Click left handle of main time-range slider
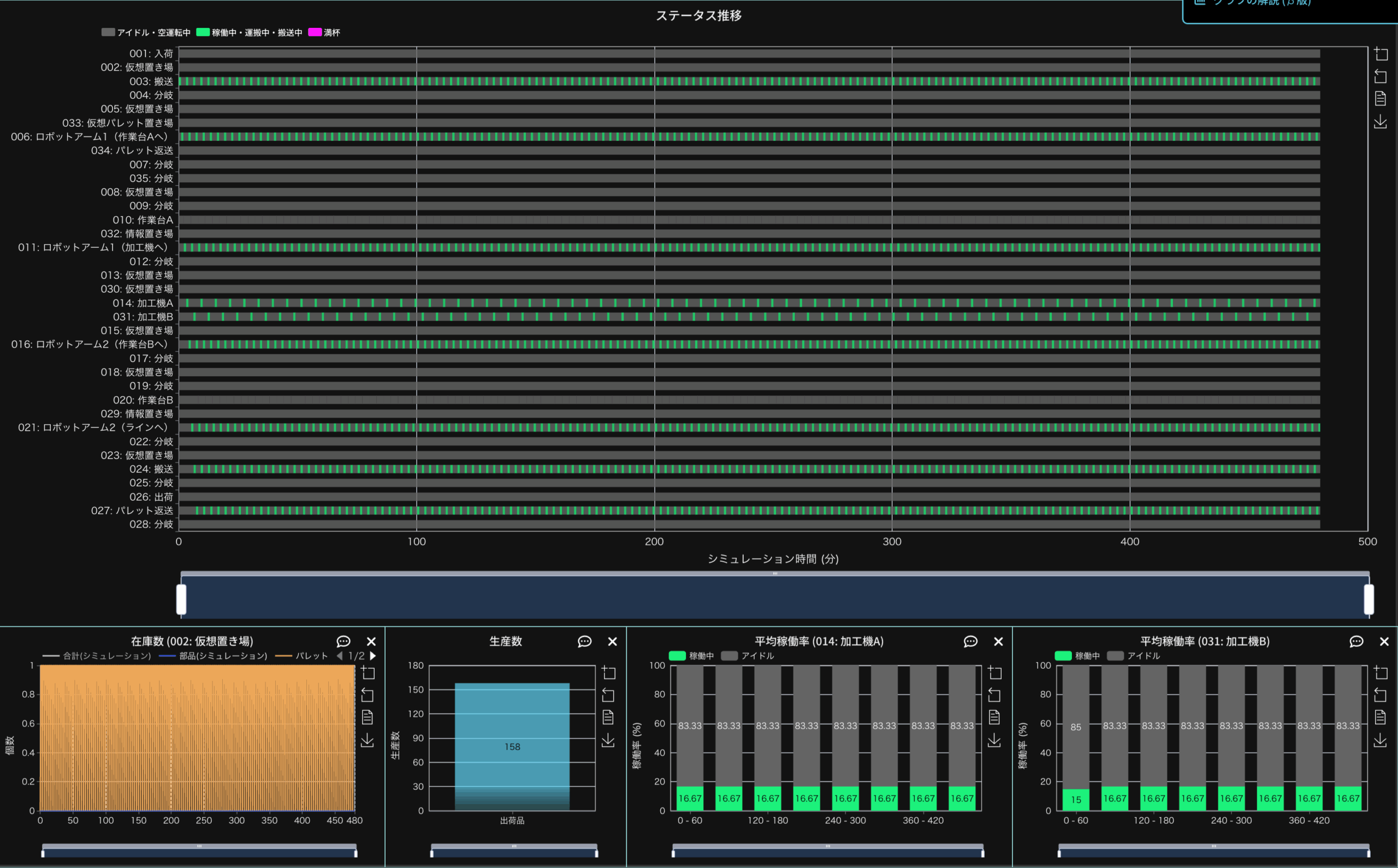 (x=181, y=599)
